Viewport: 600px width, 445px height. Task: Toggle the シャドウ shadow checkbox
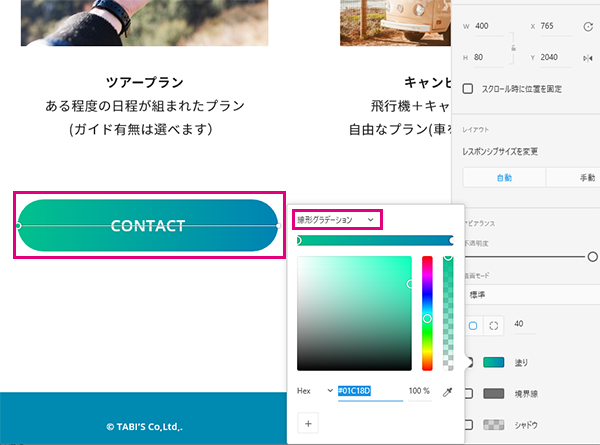[468, 425]
